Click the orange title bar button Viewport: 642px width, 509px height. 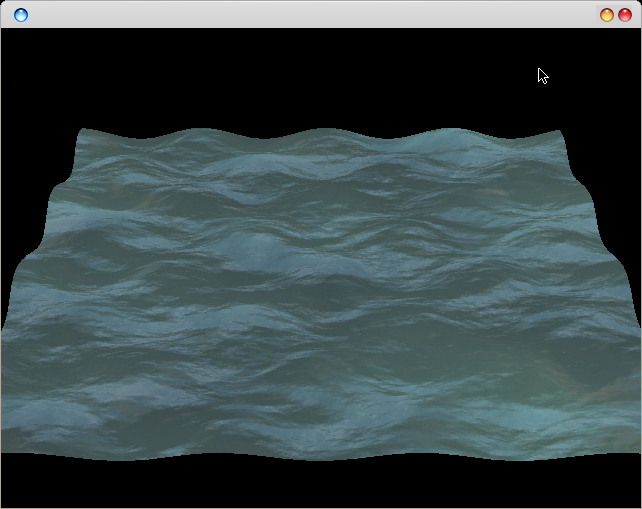click(x=606, y=15)
